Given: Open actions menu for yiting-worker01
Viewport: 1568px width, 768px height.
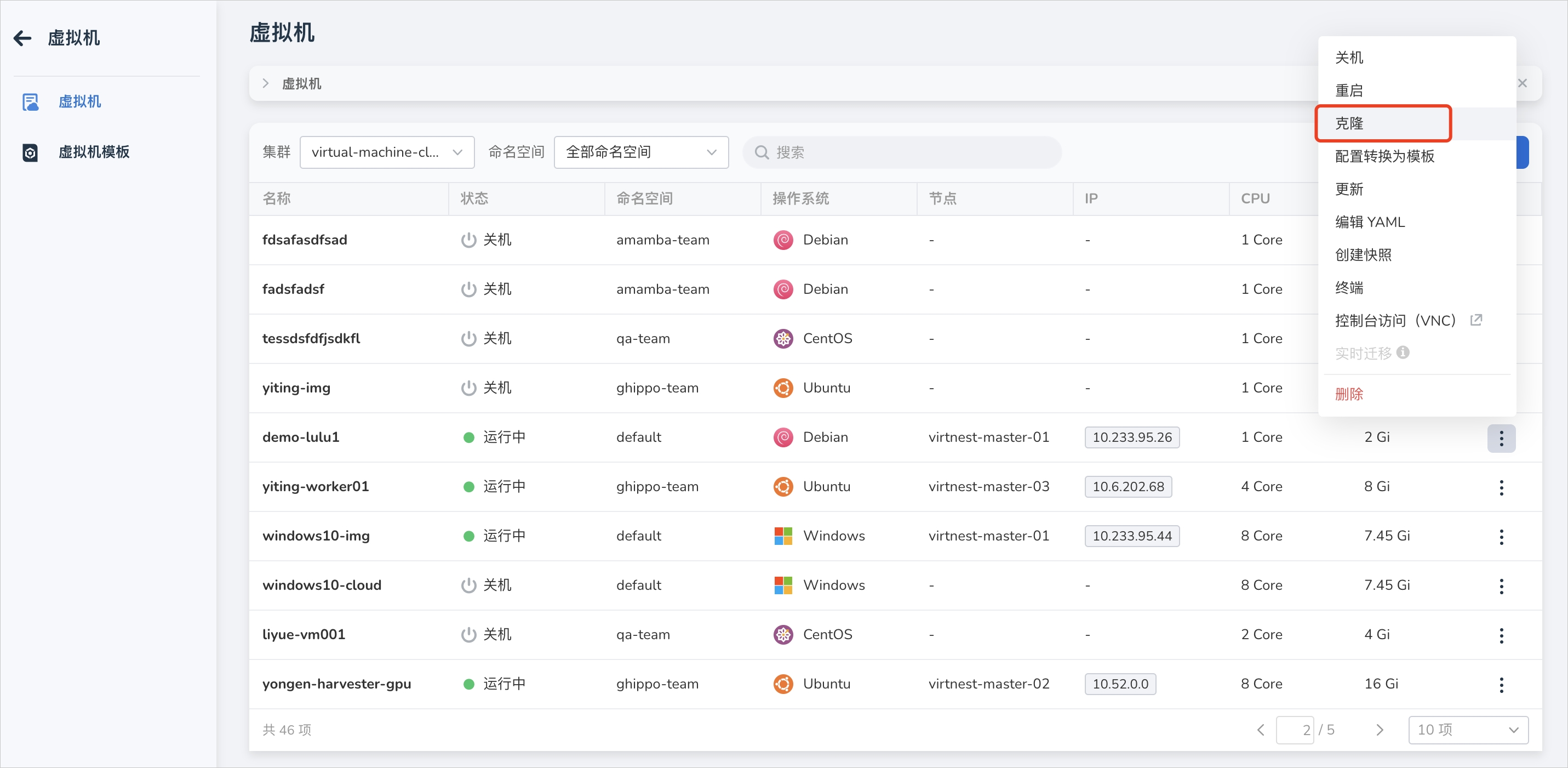Looking at the screenshot, I should [1501, 488].
